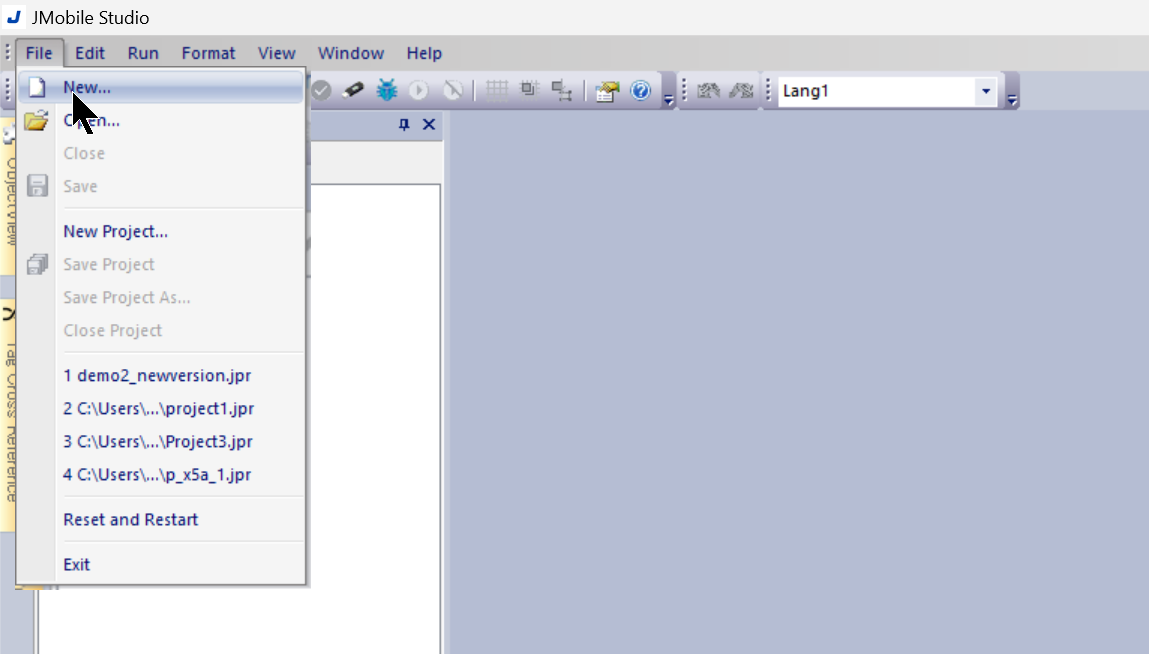The image size is (1149, 654).
Task: Click the first greyed handshake icon in toolbar
Action: click(x=709, y=90)
